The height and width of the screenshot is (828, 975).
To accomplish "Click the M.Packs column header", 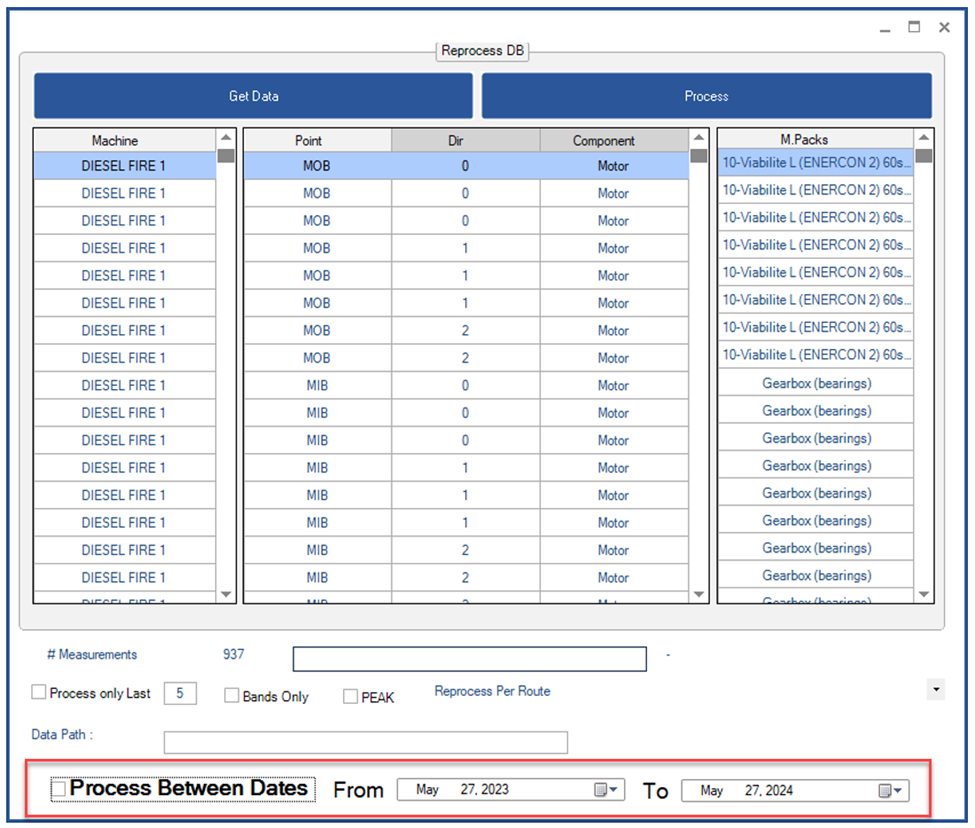I will click(816, 139).
